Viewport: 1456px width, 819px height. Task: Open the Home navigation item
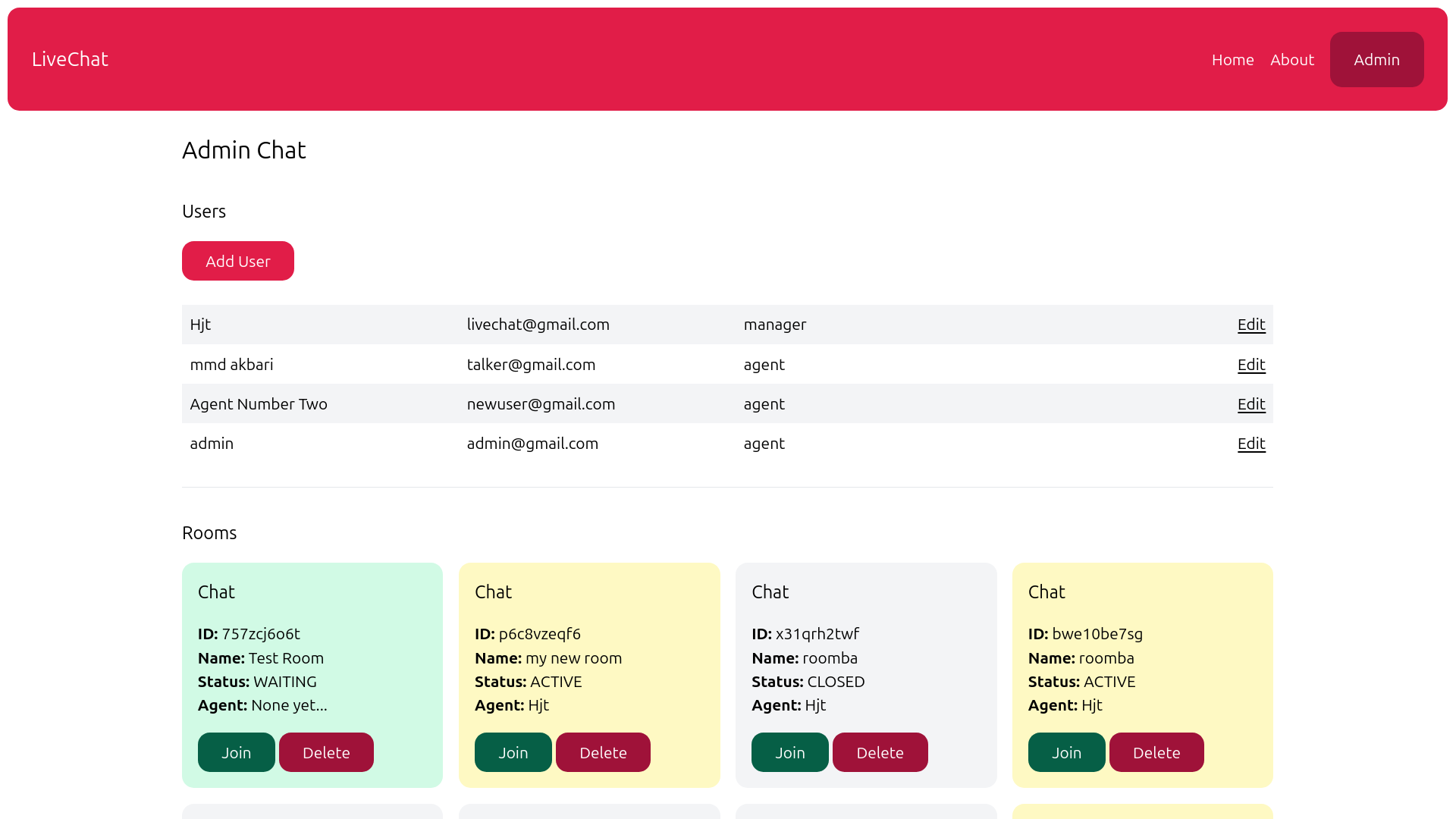coord(1232,60)
